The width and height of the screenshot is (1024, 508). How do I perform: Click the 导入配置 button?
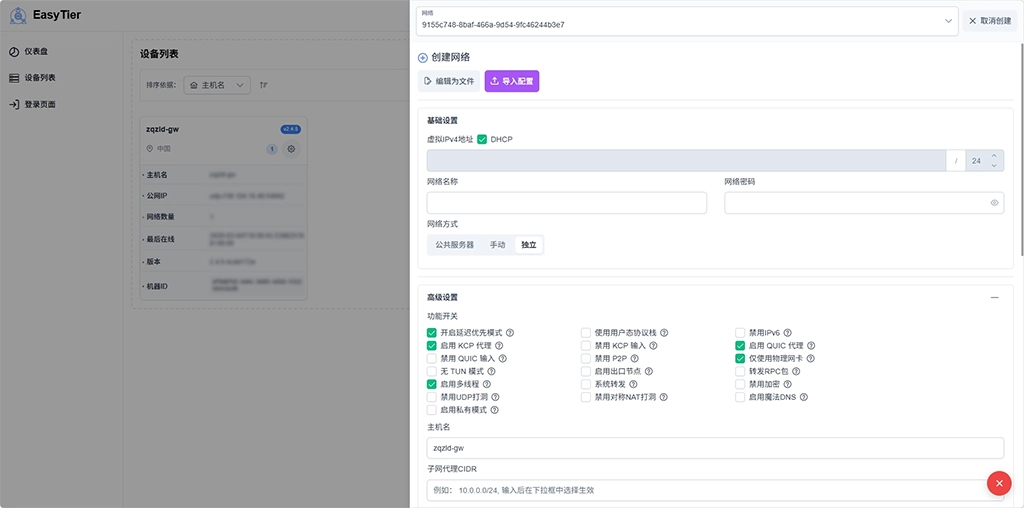pyautogui.click(x=512, y=81)
